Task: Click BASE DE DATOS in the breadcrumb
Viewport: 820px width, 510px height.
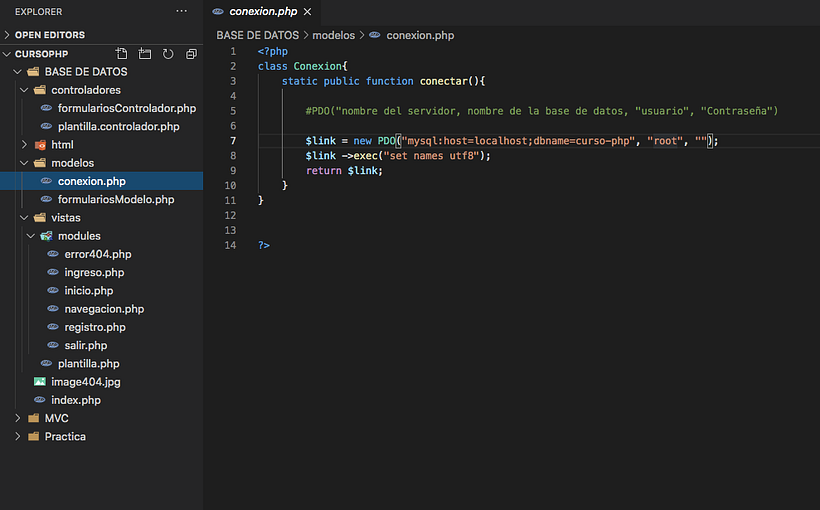Action: click(257, 35)
